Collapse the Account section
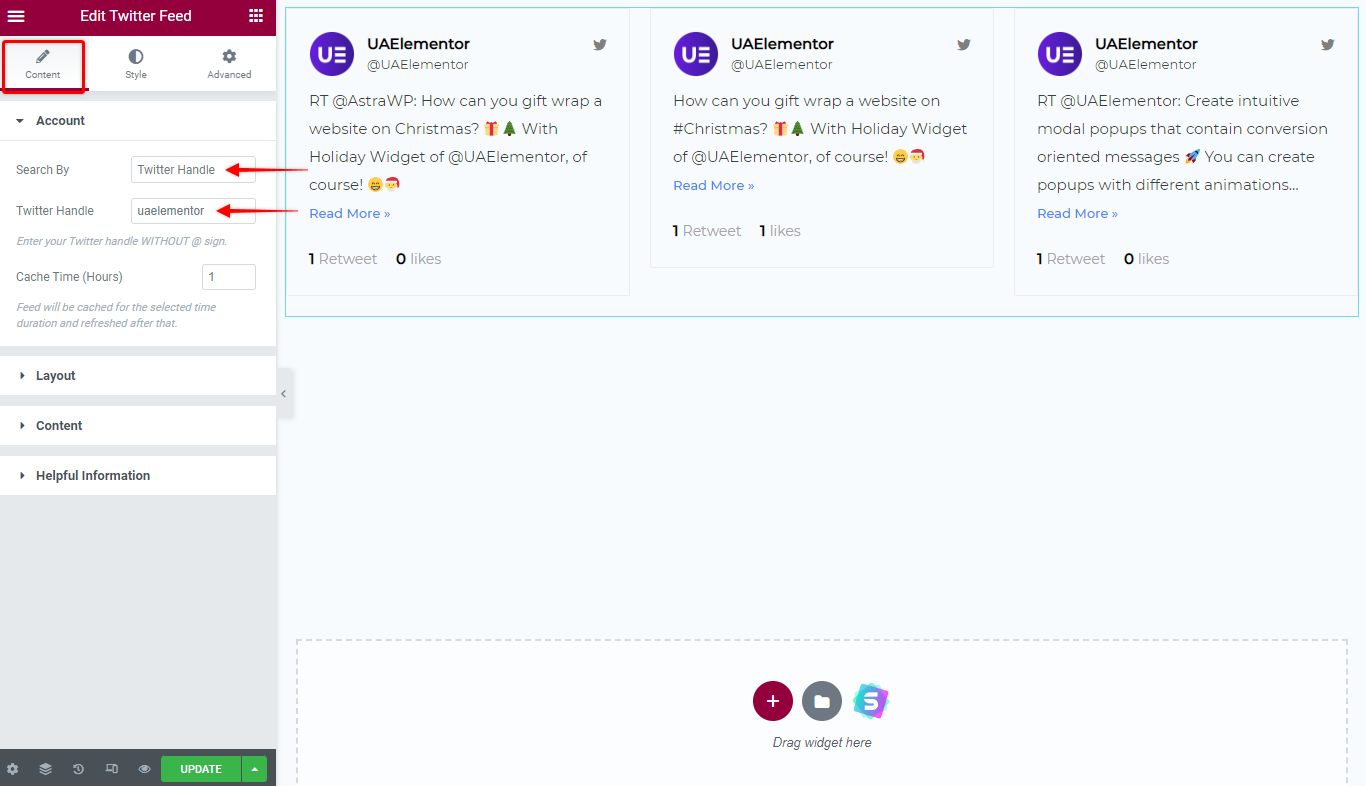 [x=138, y=121]
